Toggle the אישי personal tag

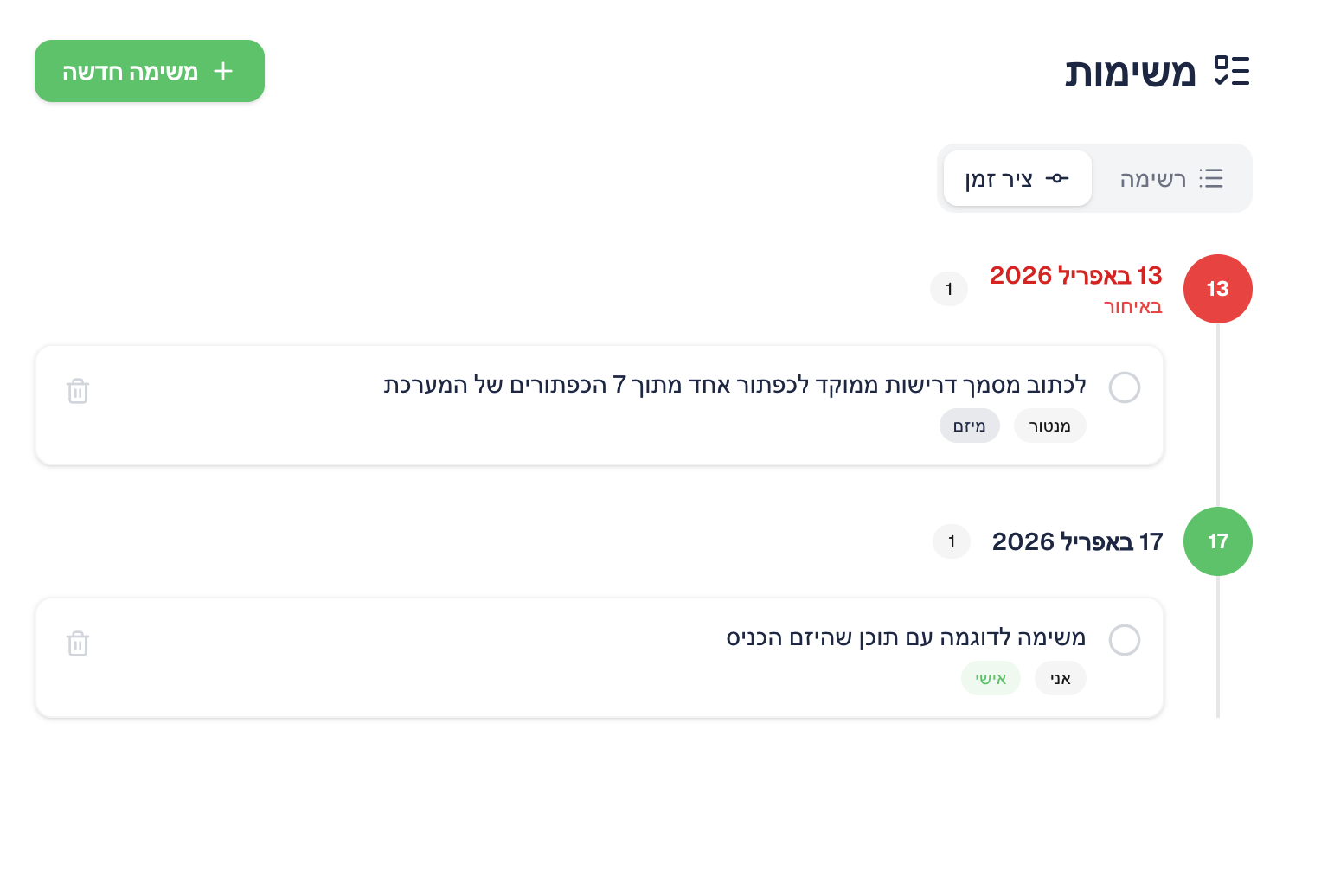click(991, 678)
